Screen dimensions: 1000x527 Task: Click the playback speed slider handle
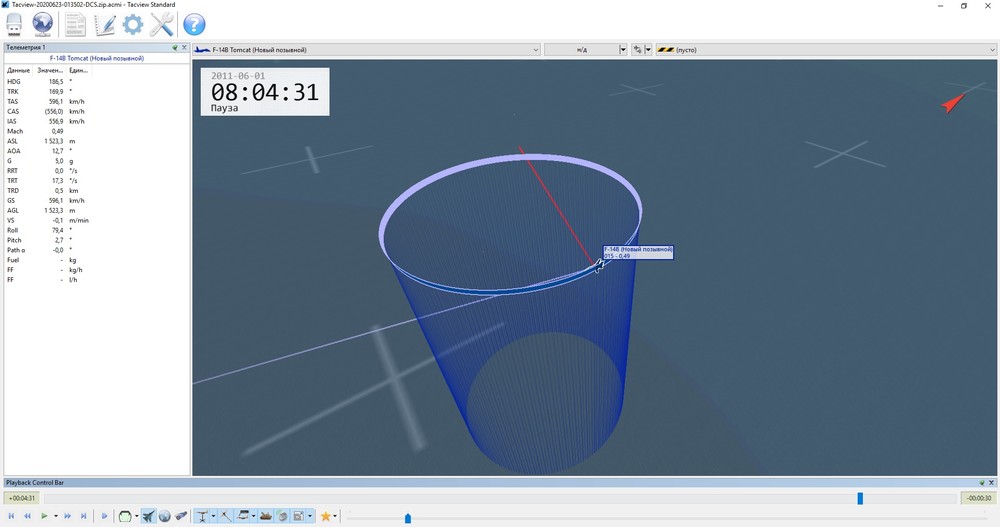tap(407, 518)
